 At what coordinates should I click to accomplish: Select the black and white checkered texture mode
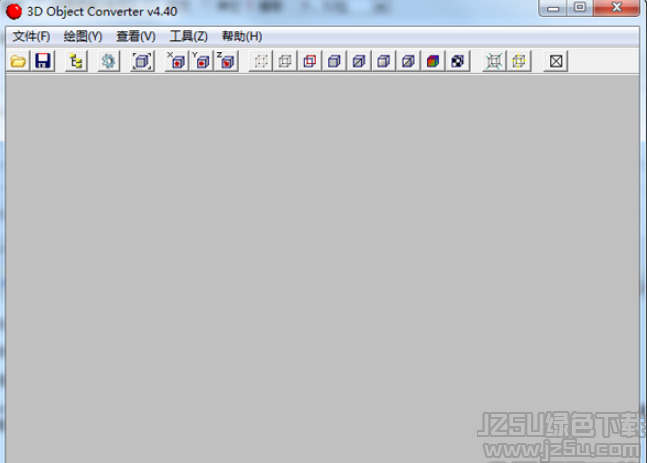[x=458, y=61]
